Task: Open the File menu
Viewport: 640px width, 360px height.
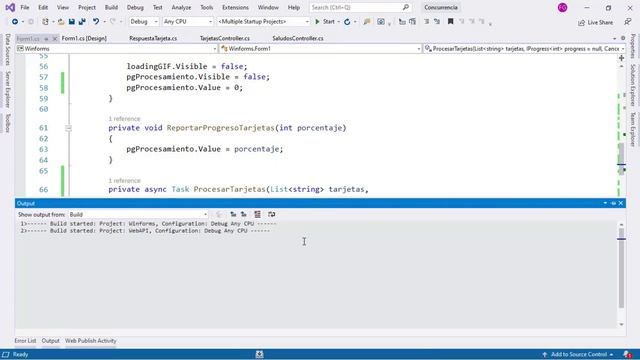Action: tap(24, 7)
